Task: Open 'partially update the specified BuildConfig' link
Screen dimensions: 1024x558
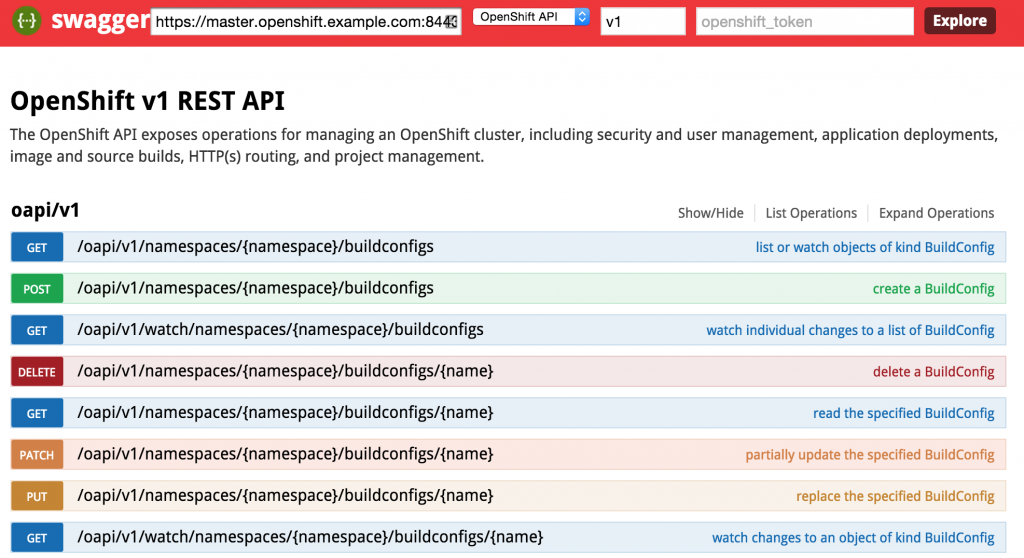Action: point(870,455)
